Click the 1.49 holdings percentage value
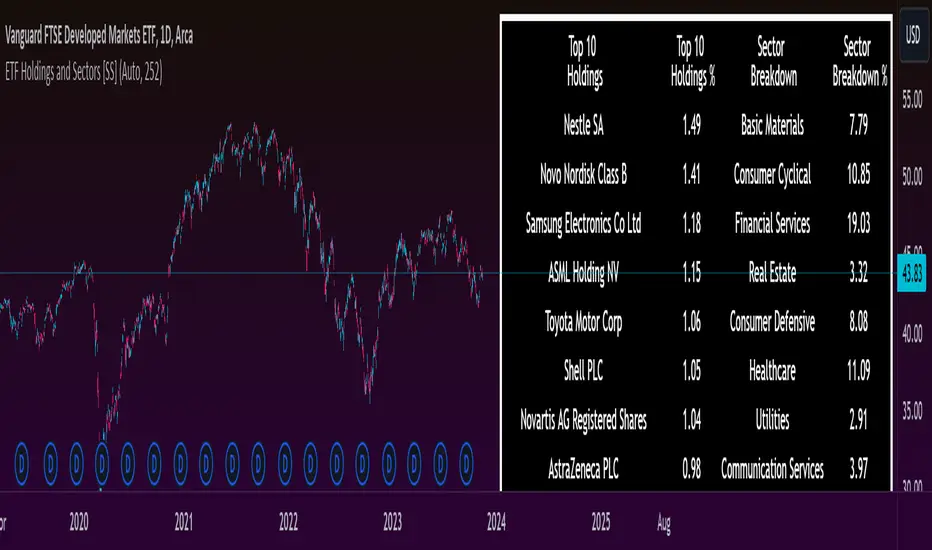Image resolution: width=932 pixels, height=550 pixels. (691, 125)
